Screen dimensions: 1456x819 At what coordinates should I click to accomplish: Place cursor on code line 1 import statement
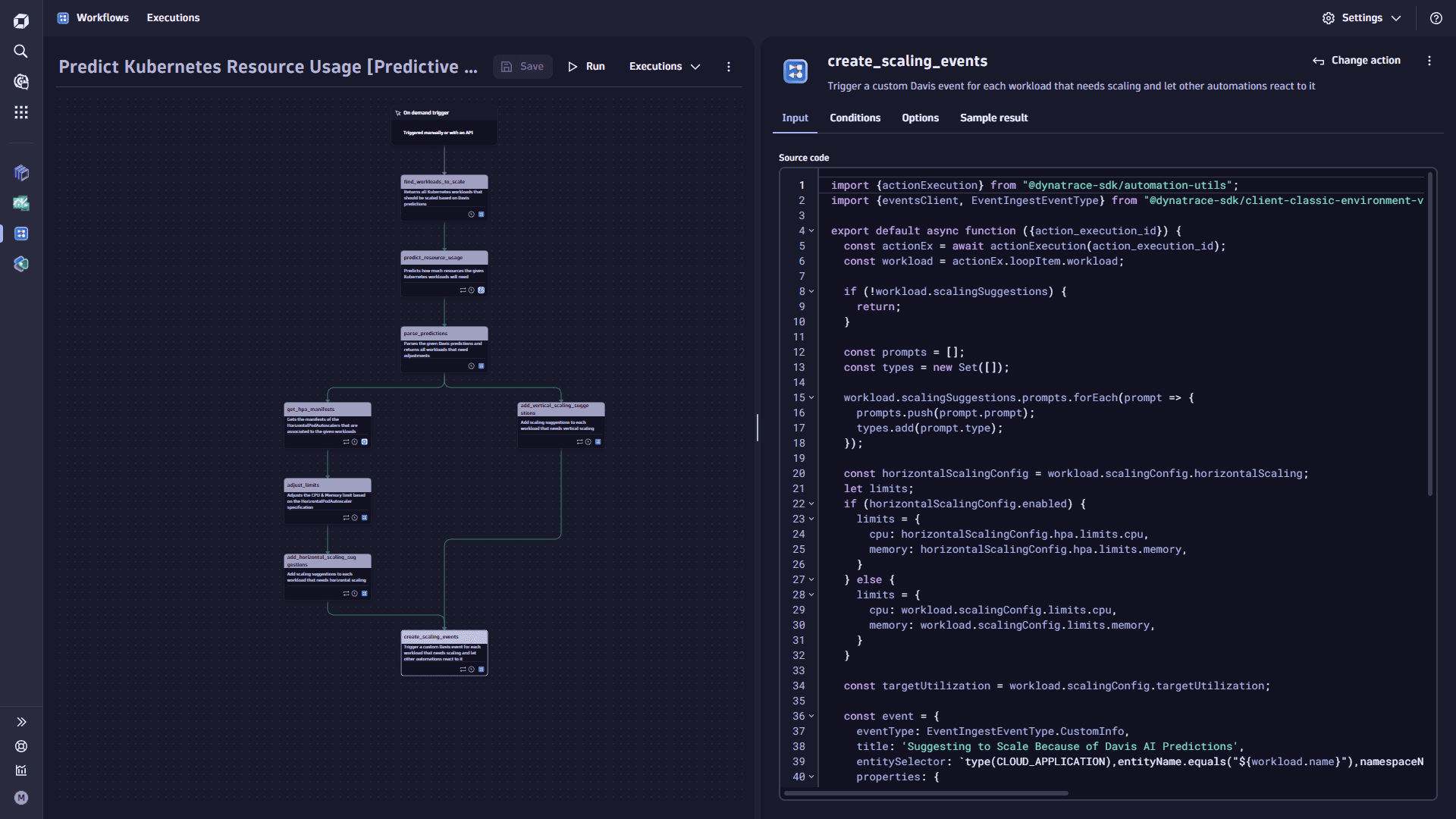[x=1034, y=185]
